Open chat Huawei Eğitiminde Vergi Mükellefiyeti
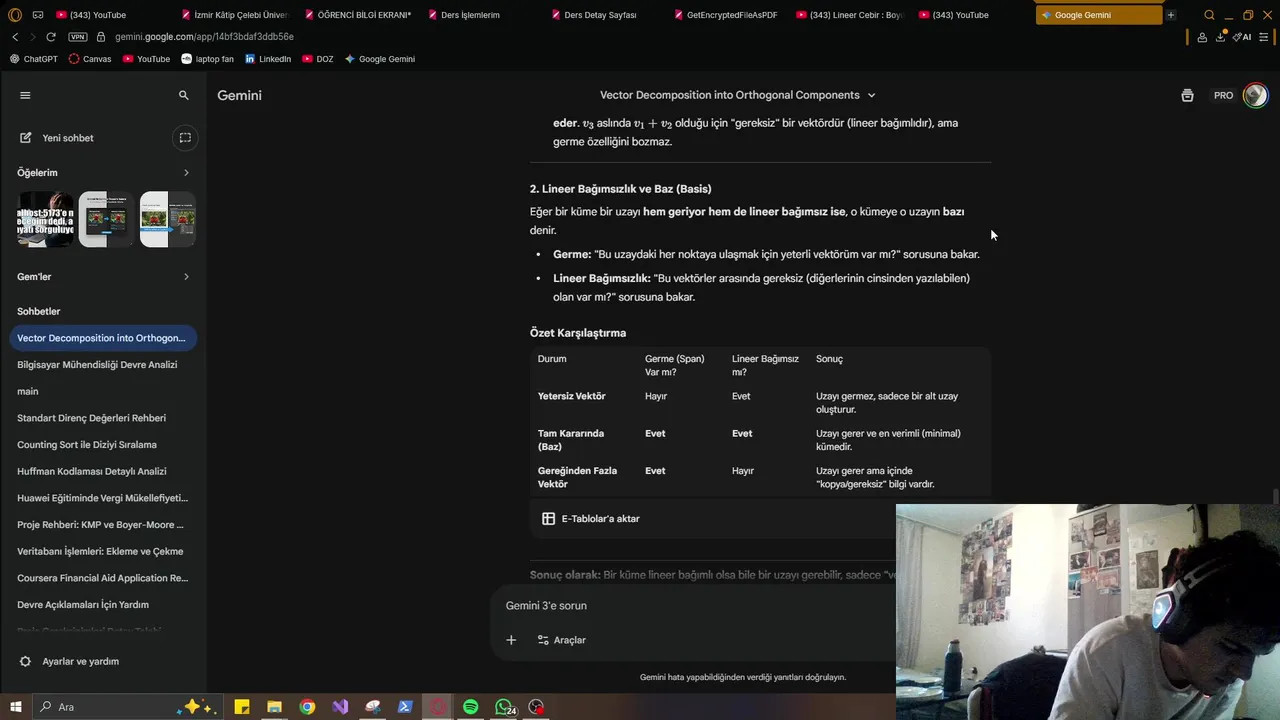The height and width of the screenshot is (720, 1280). tap(103, 498)
